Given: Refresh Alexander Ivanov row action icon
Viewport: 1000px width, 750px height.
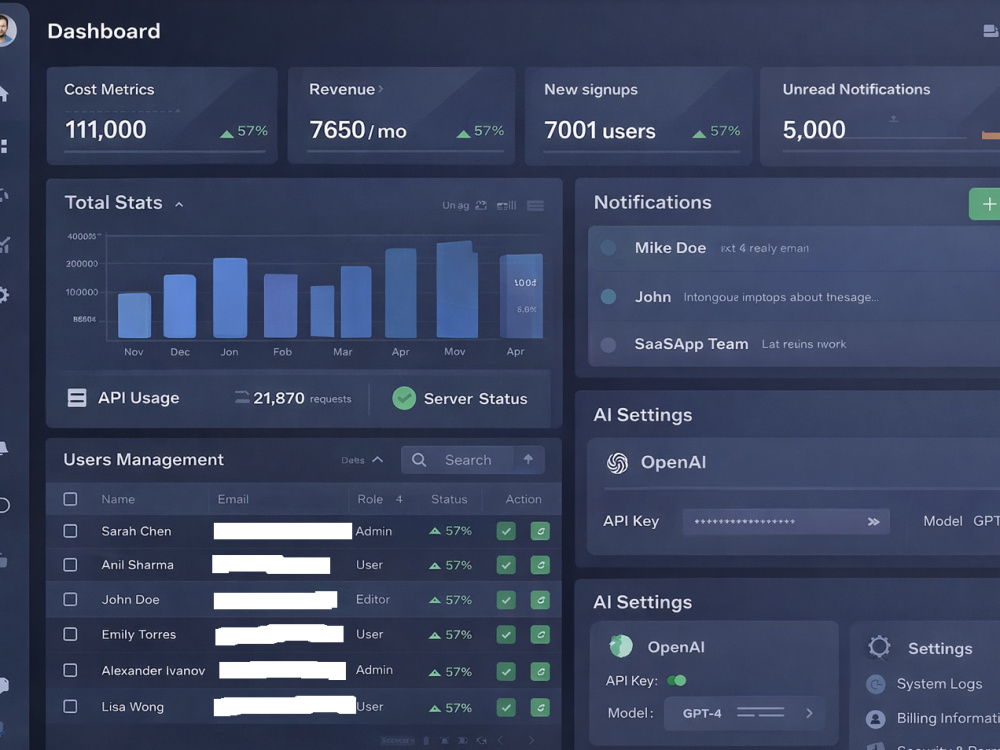Looking at the screenshot, I should pos(540,672).
